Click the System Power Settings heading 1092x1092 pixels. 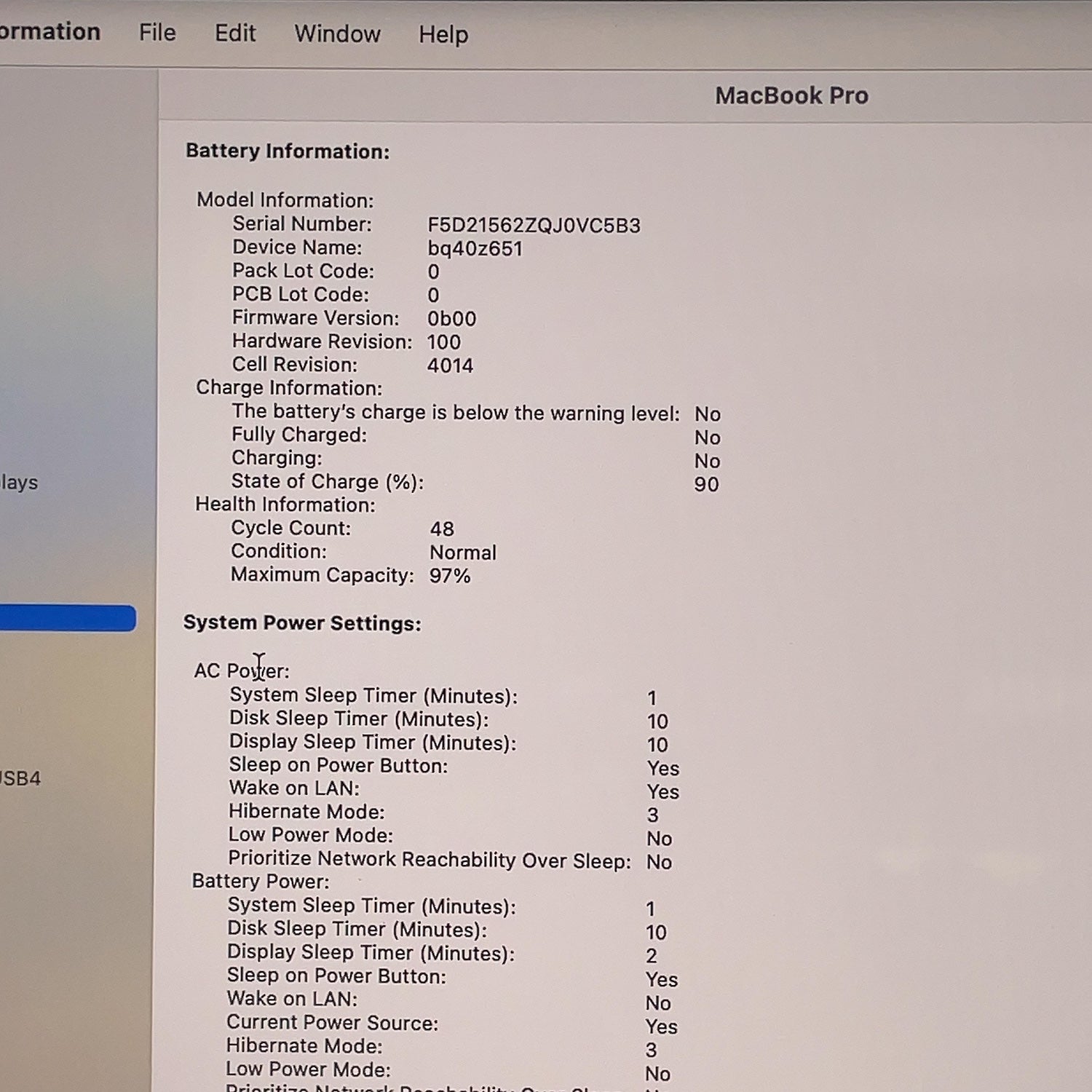(302, 623)
